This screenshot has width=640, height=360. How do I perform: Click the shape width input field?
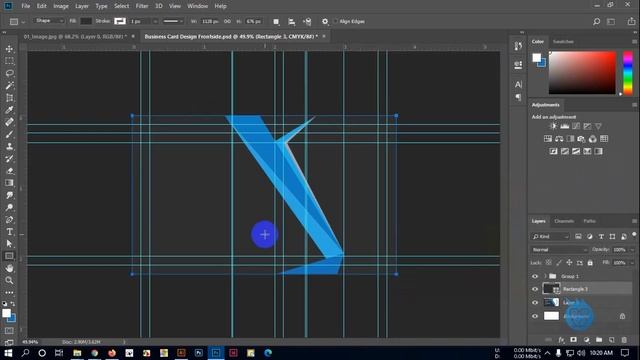coord(211,21)
